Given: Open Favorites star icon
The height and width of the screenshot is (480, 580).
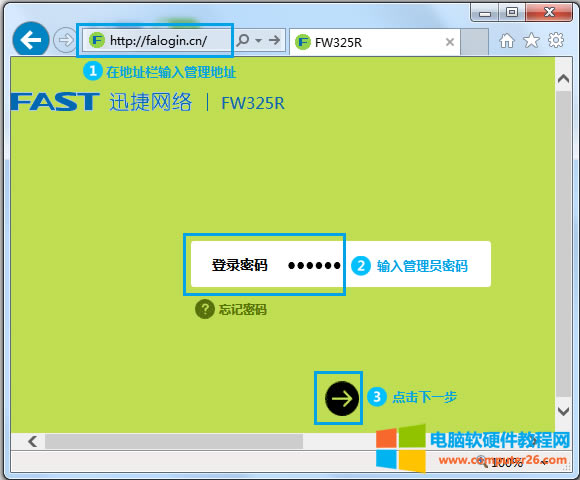Looking at the screenshot, I should point(531,40).
